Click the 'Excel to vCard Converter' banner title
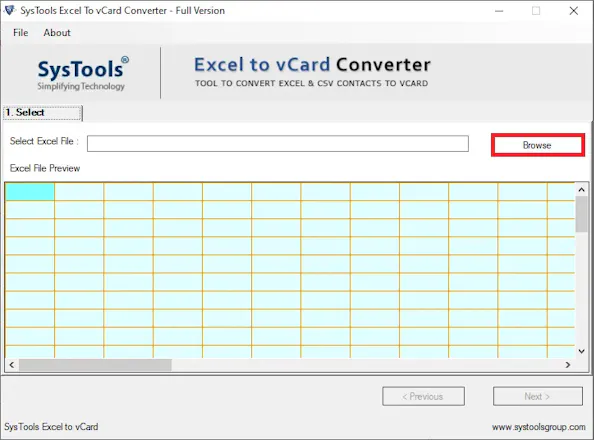The height and width of the screenshot is (440, 594). pyautogui.click(x=312, y=65)
